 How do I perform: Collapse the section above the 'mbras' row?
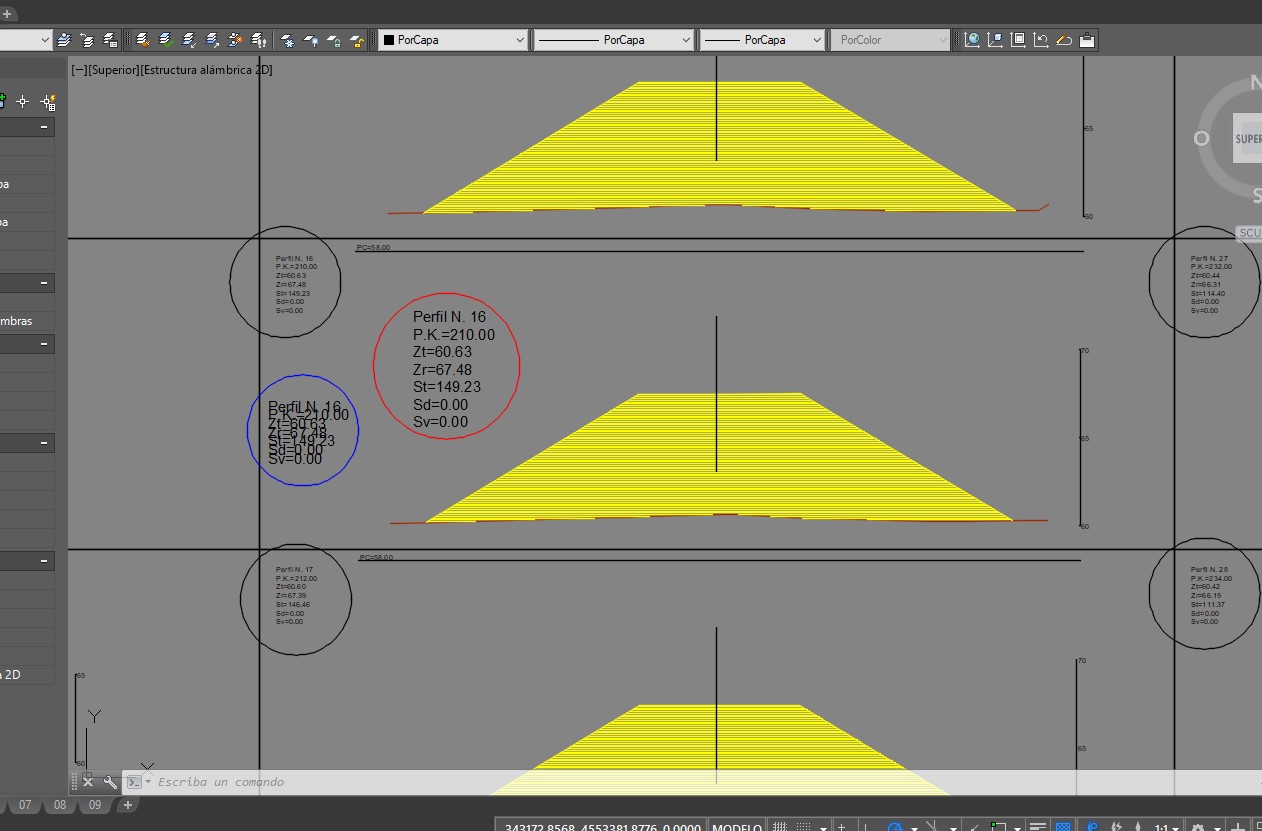(x=44, y=284)
